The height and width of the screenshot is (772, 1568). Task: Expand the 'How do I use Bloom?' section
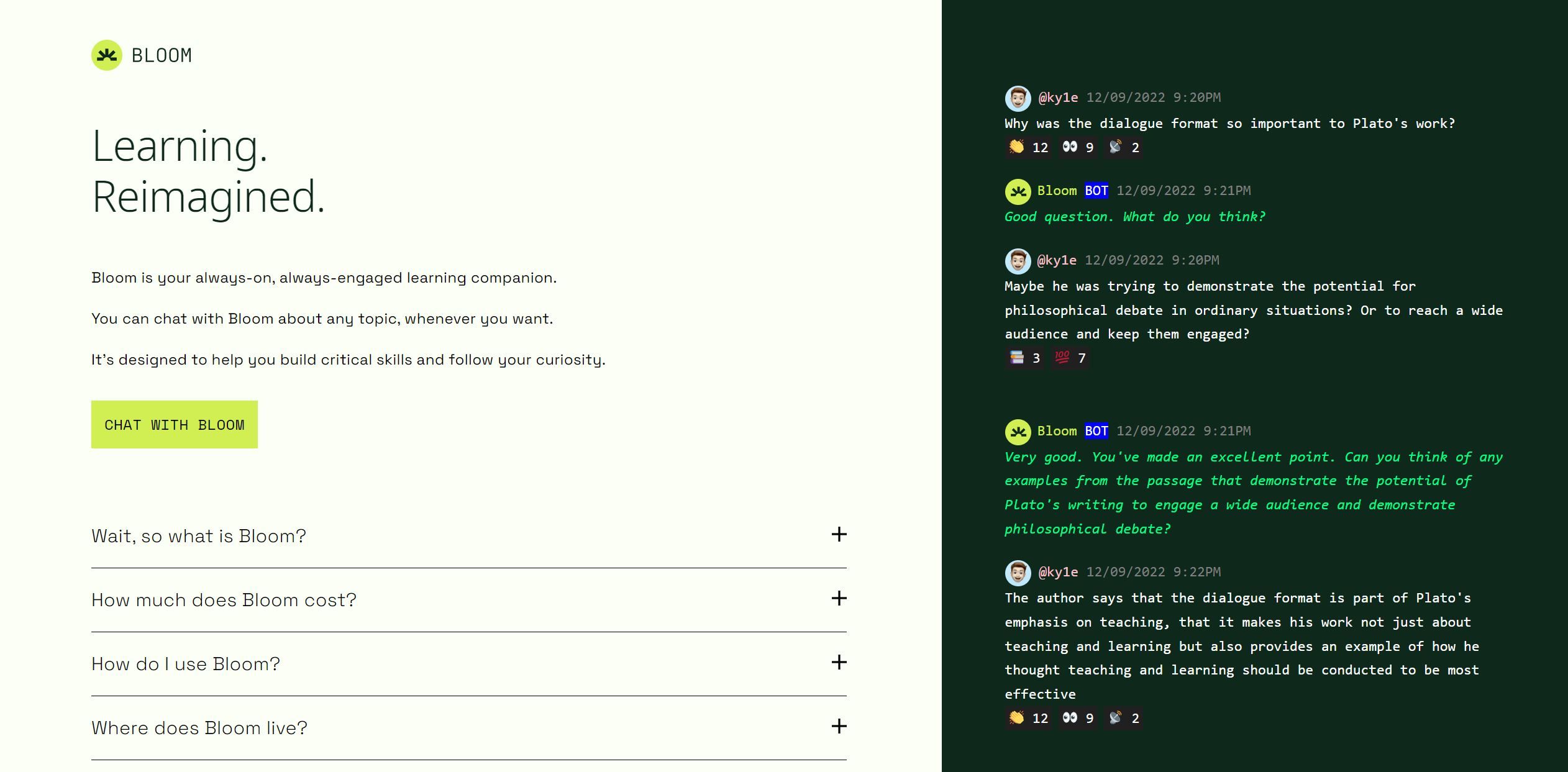tap(839, 663)
